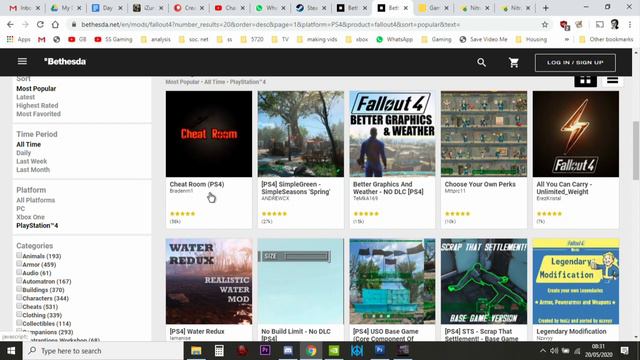Screen dimensions: 640x360
Task: Open the Bethesda hamburger menu
Action: (22, 61)
